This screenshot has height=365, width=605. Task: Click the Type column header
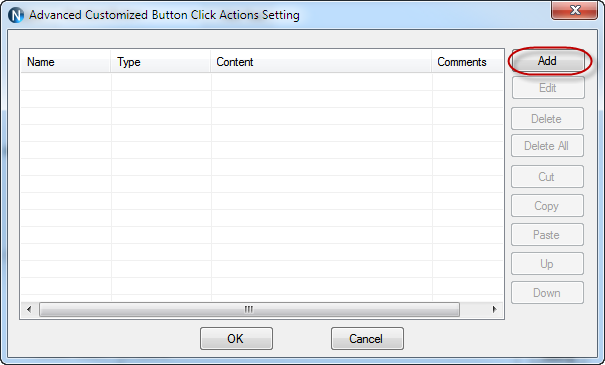point(161,62)
